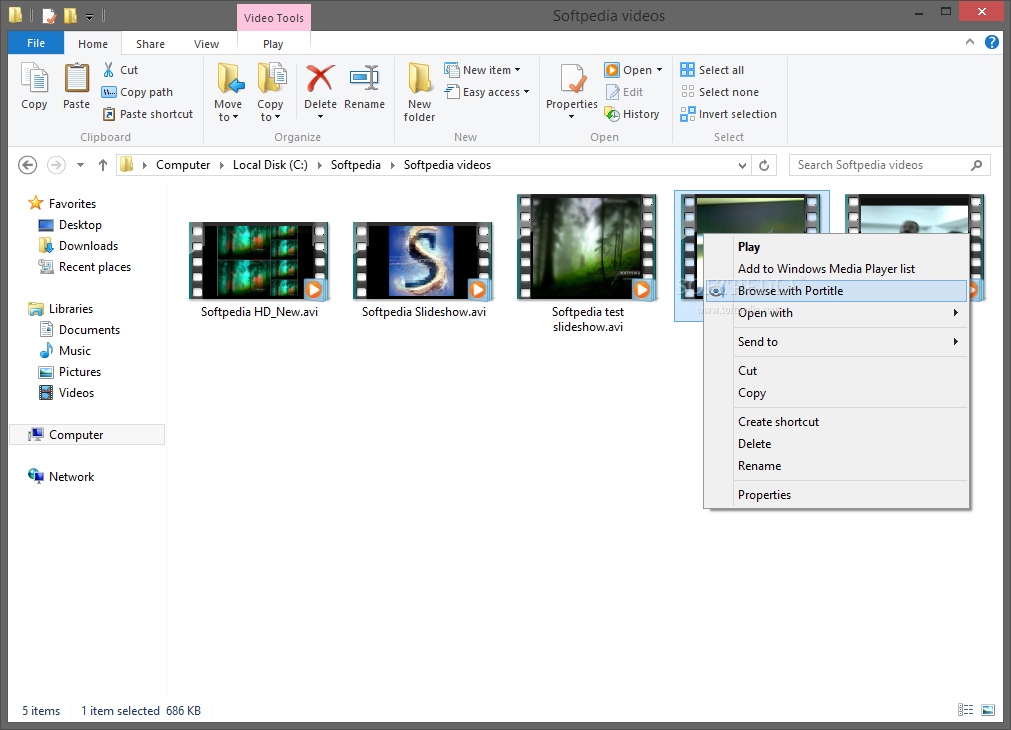The width and height of the screenshot is (1011, 730).
Task: Click the search magnifier icon
Action: [x=976, y=165]
